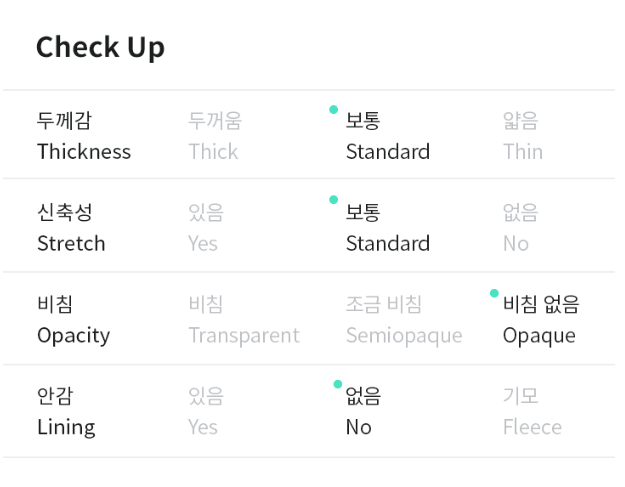Screen dimensions: 625x487
Task: Click the teal dot beside Stretch Standard
Action: pos(334,200)
